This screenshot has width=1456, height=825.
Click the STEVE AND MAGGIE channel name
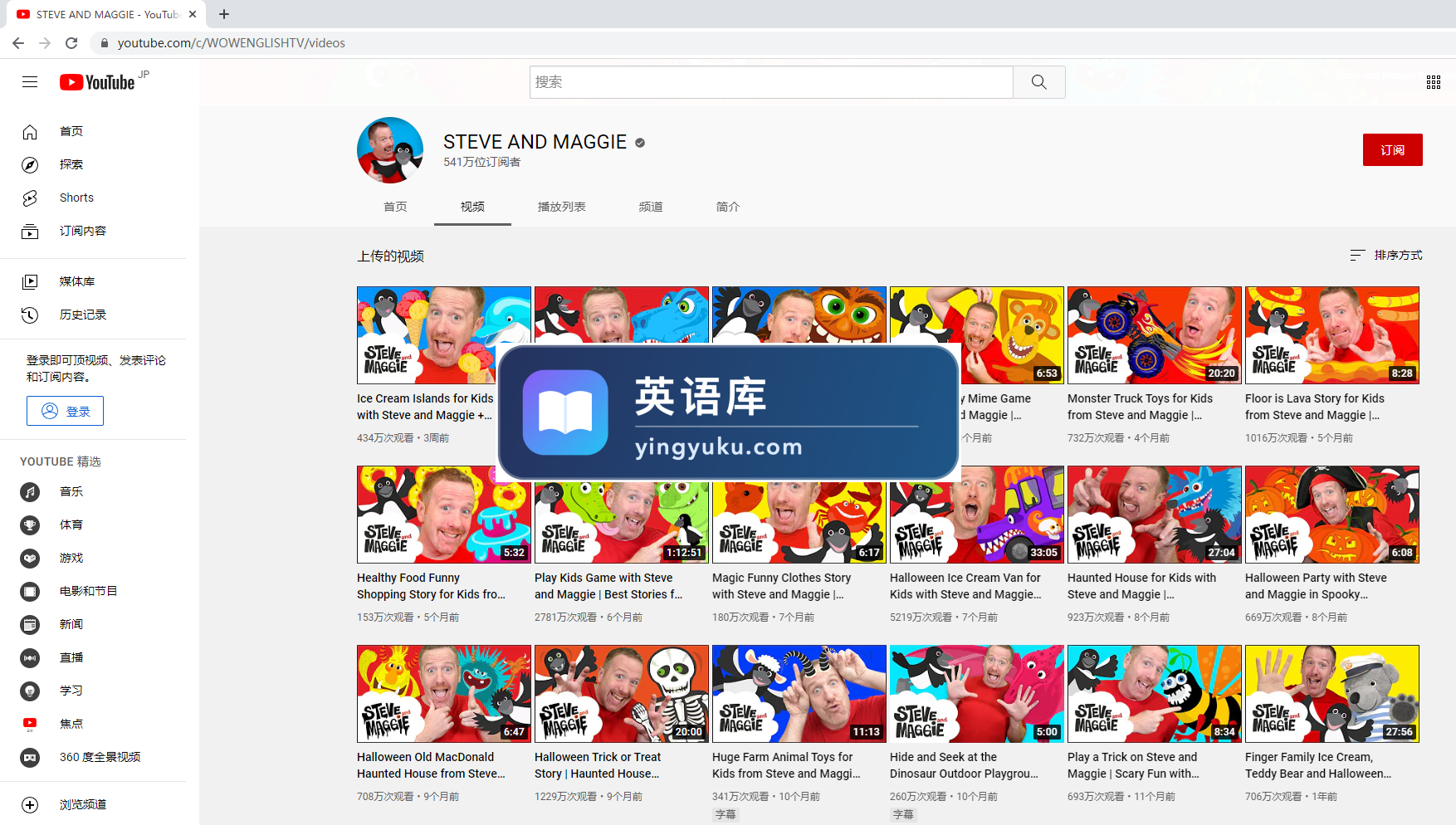[535, 142]
